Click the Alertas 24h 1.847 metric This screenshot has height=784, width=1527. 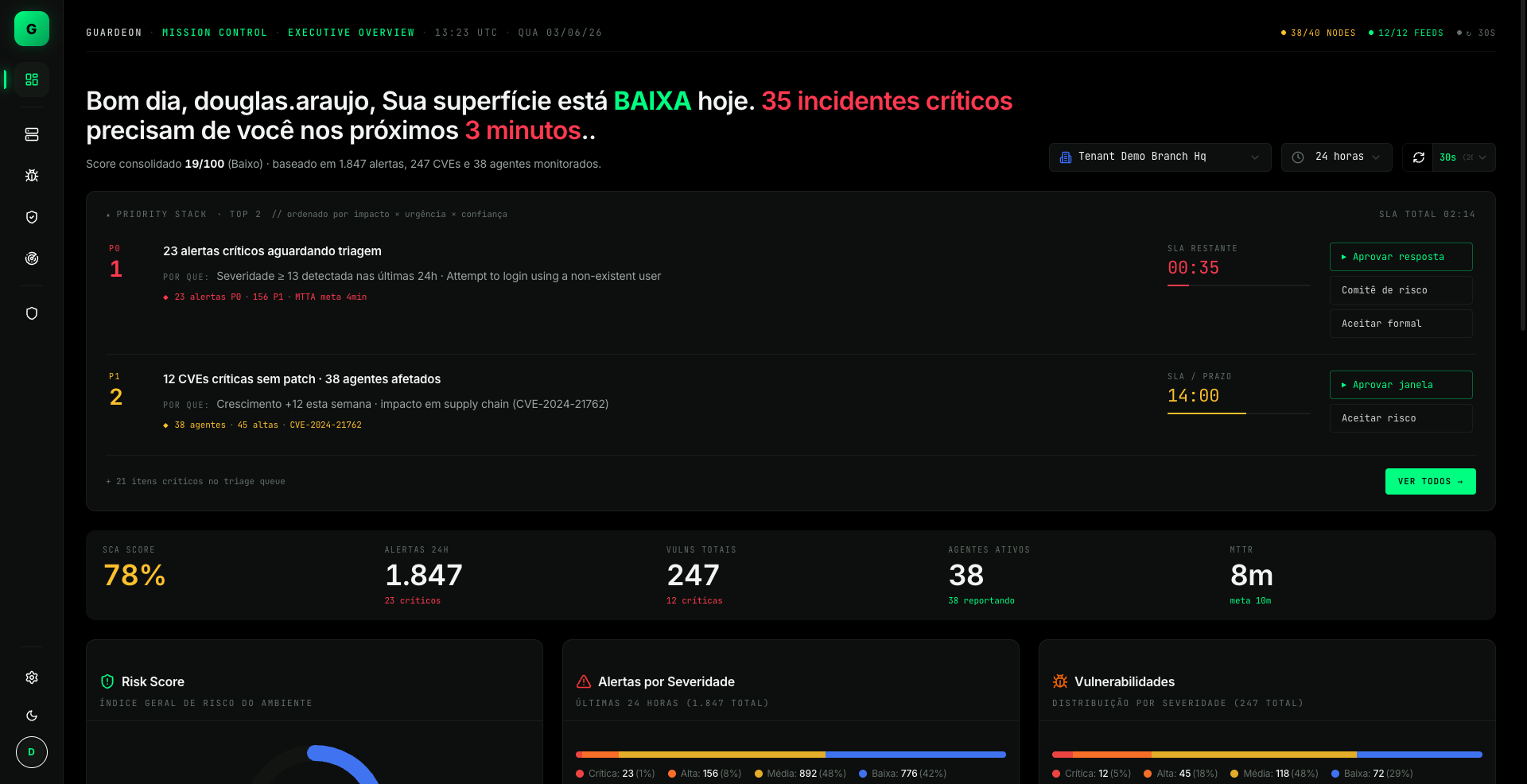click(423, 575)
